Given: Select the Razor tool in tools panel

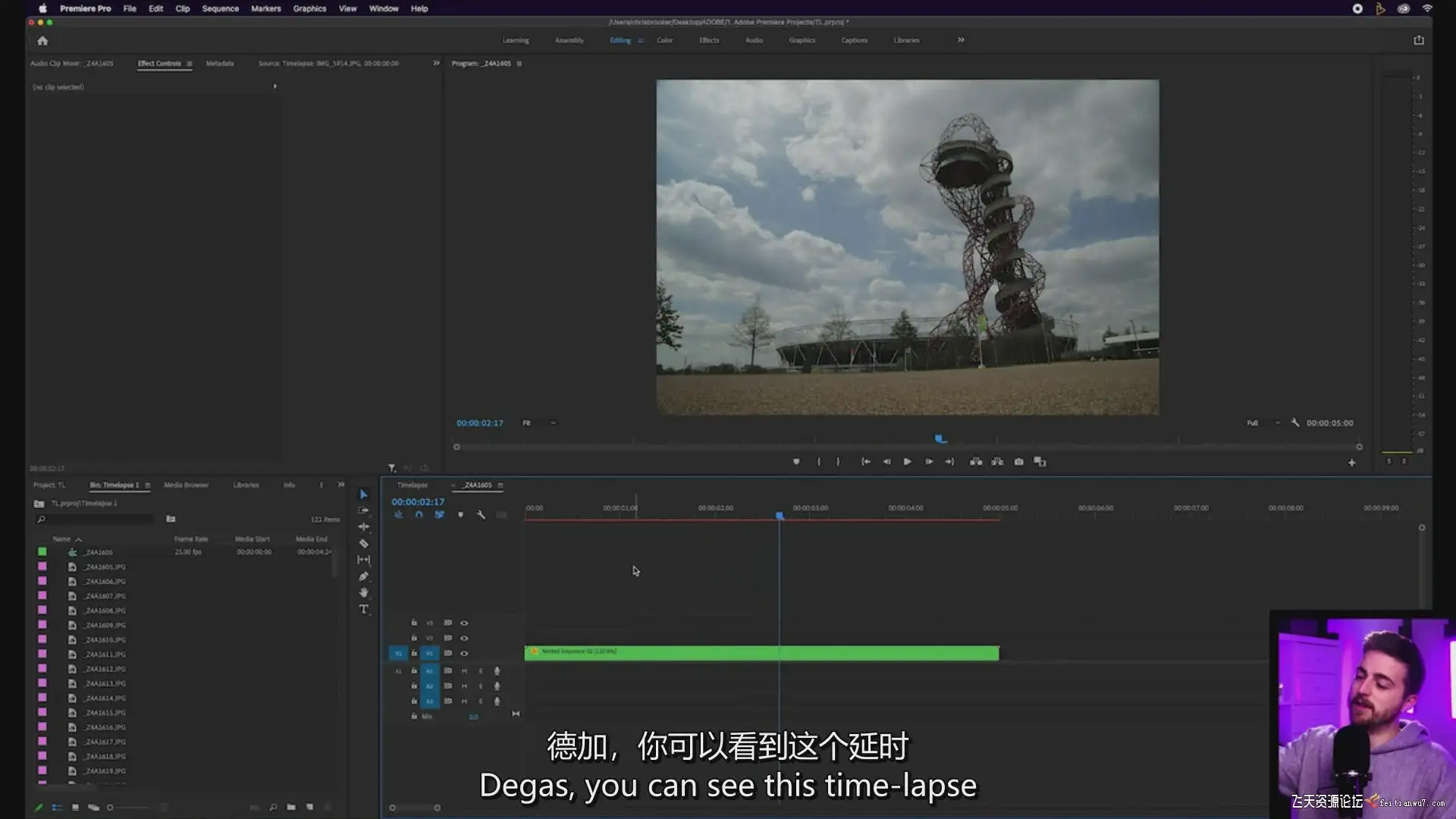Looking at the screenshot, I should click(x=364, y=544).
